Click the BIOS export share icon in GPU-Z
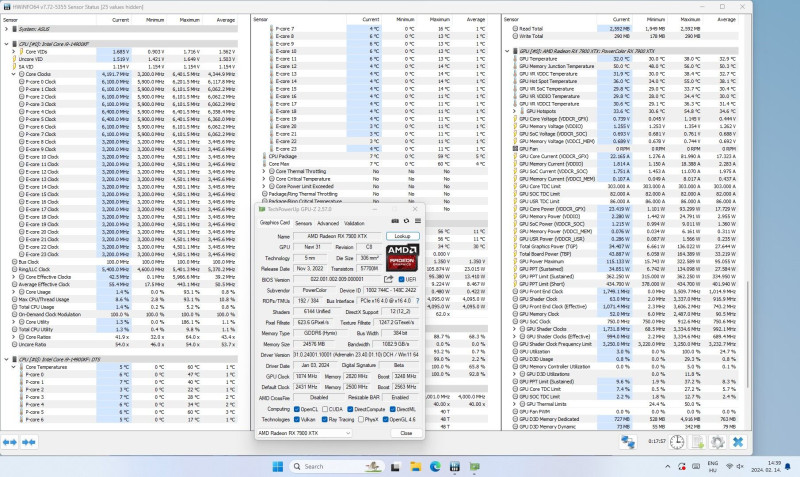 (388, 279)
